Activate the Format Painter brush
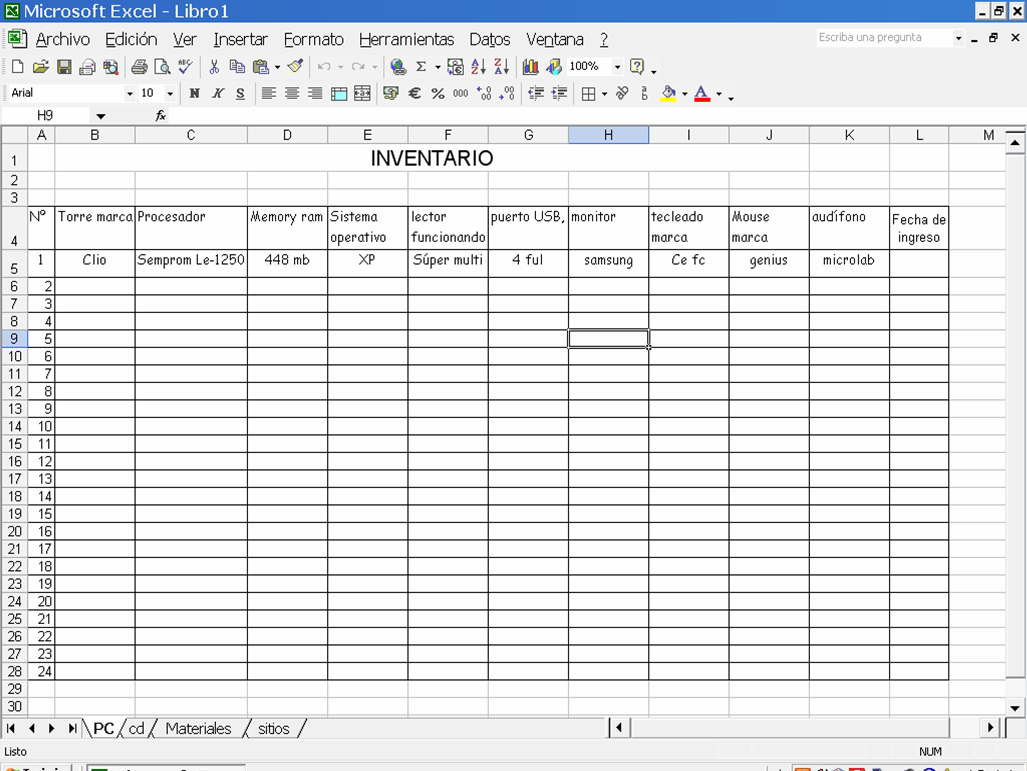 pyautogui.click(x=295, y=67)
